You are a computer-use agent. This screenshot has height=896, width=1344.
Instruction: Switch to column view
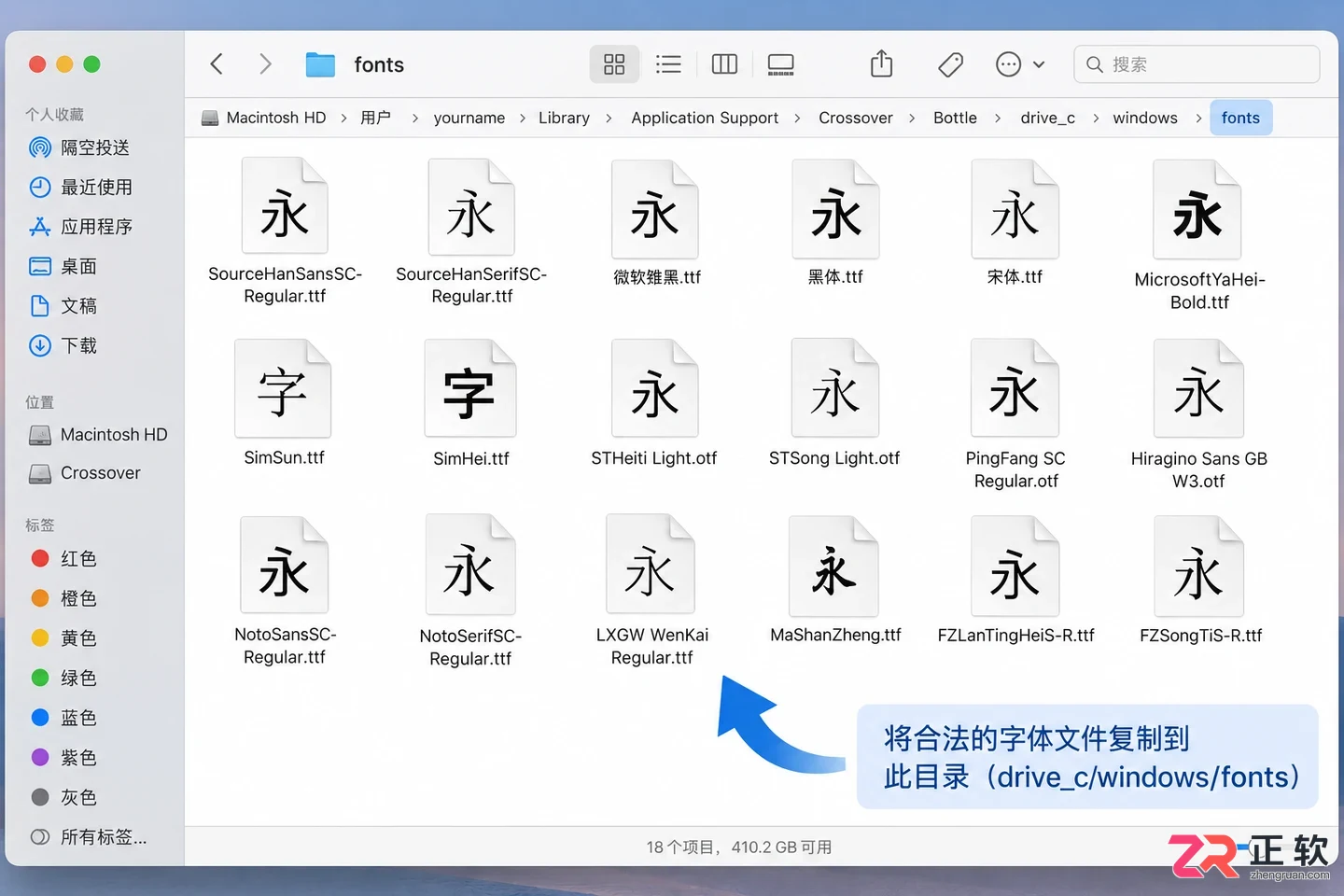(724, 64)
